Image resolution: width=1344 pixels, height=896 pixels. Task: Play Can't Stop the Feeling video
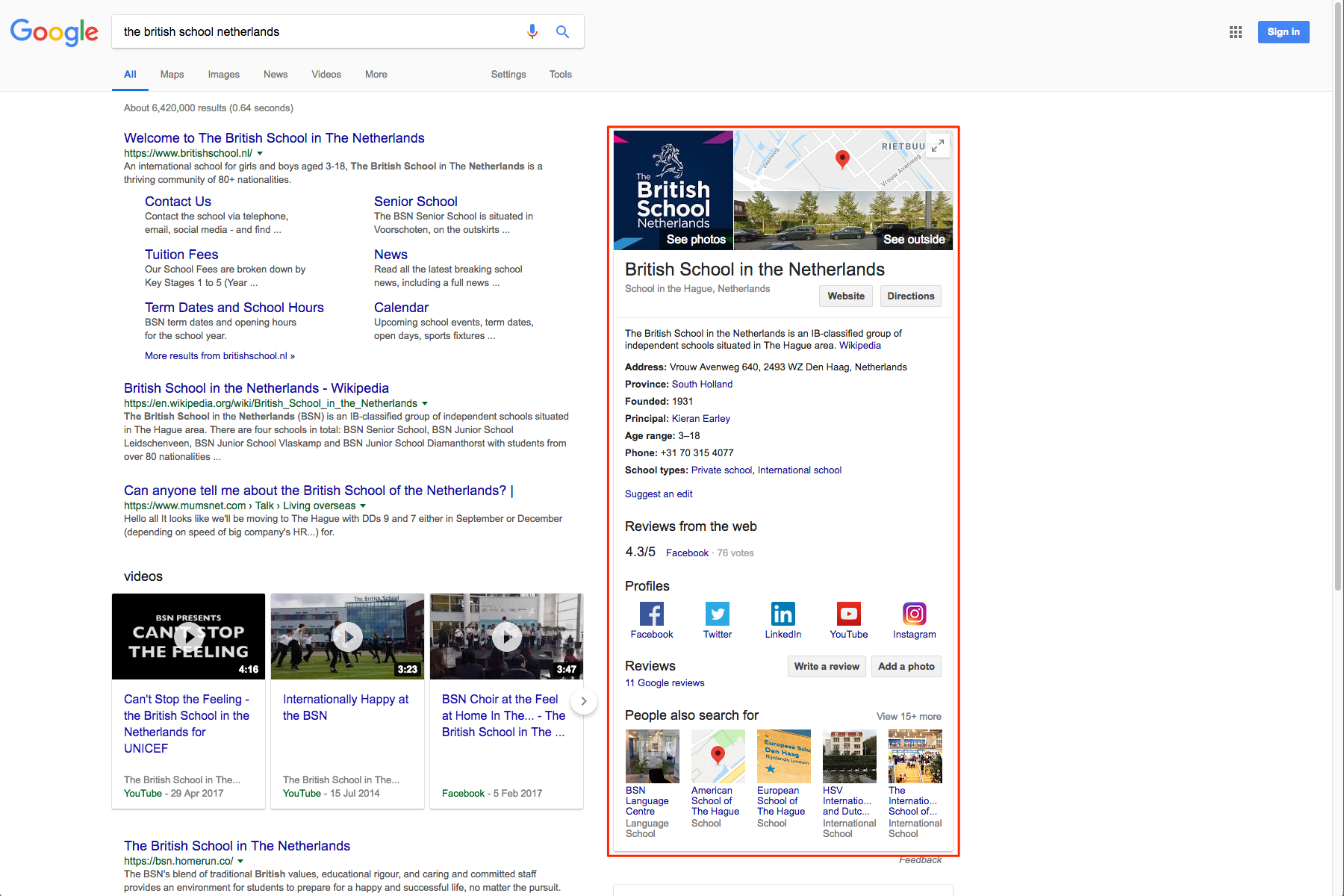click(189, 636)
